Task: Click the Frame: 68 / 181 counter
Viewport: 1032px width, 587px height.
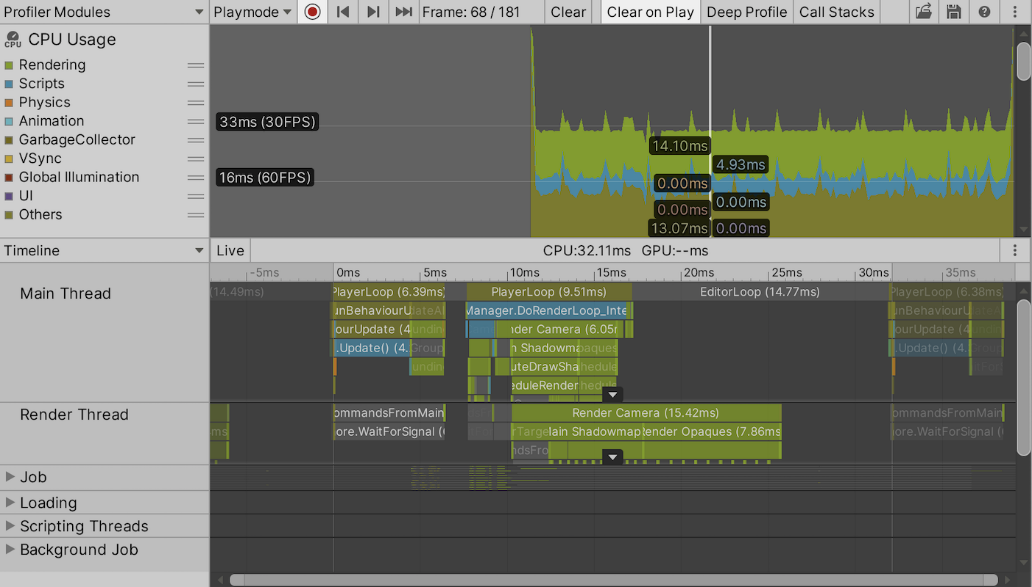Action: (x=471, y=12)
